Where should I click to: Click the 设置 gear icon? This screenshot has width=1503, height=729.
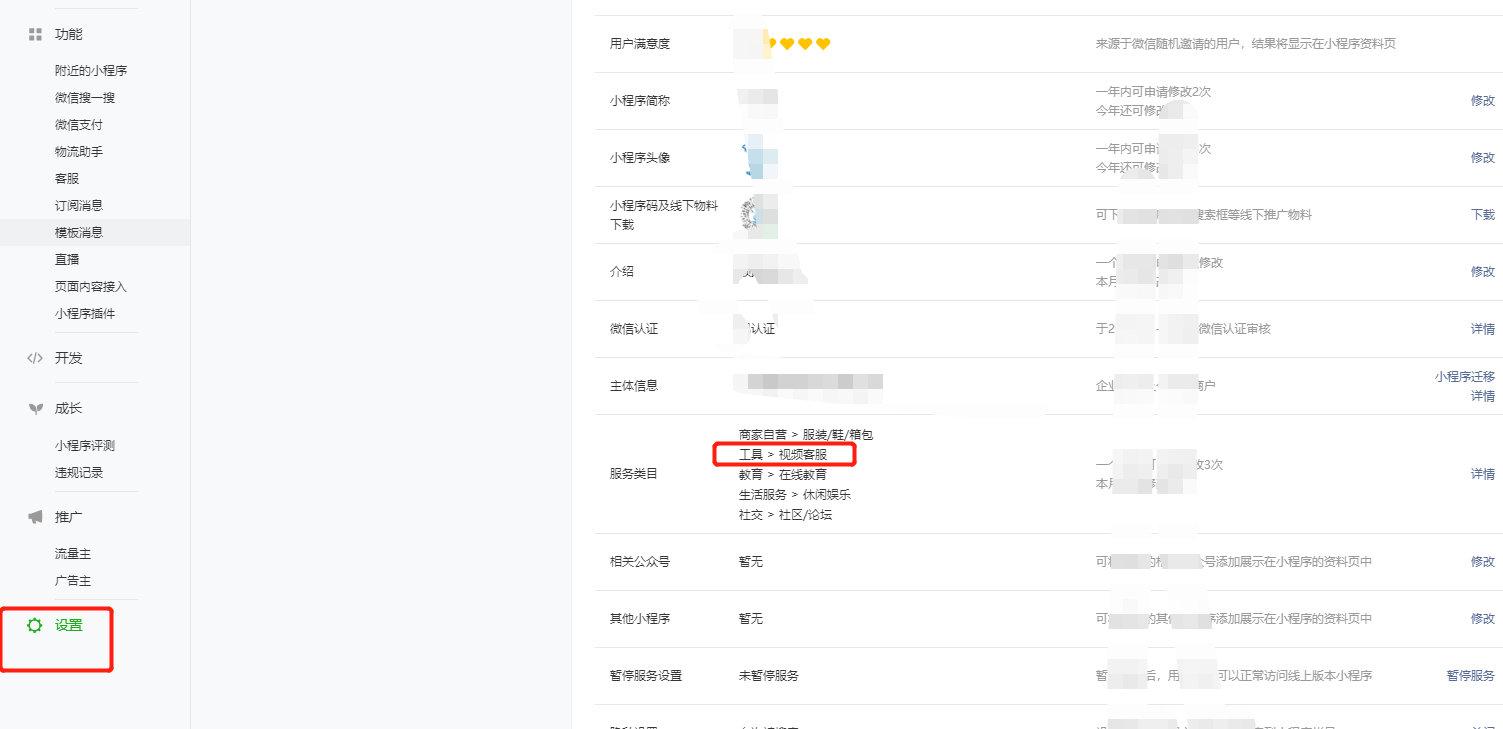pyautogui.click(x=35, y=625)
